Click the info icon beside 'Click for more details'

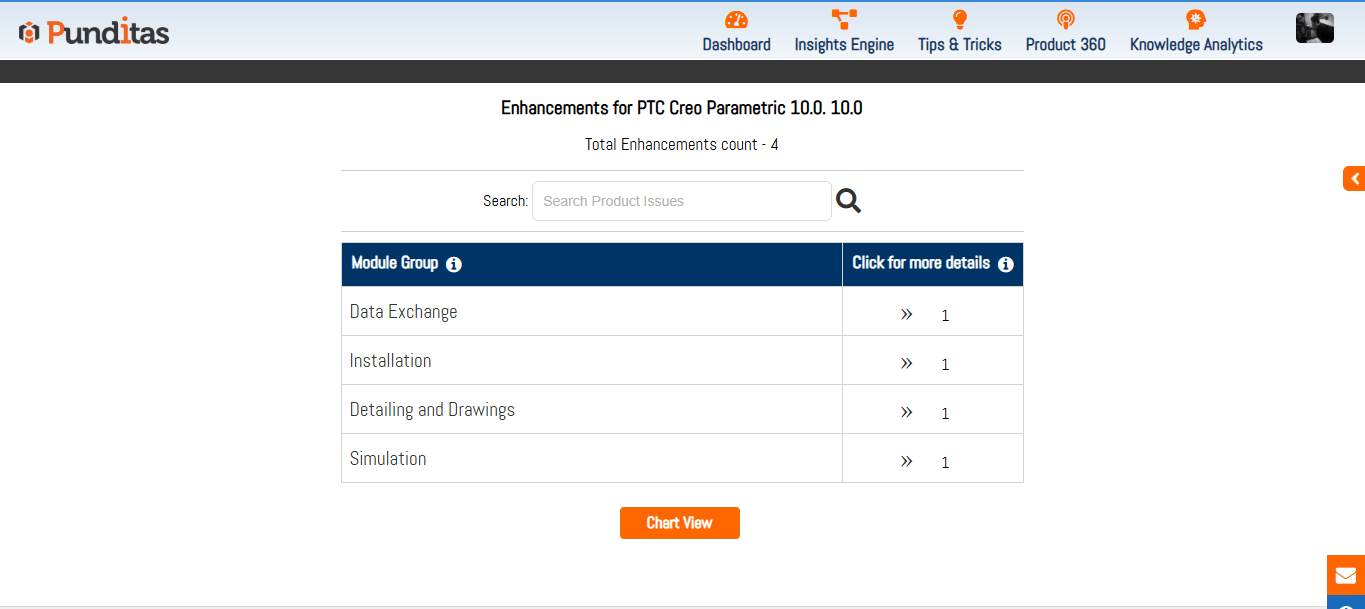[1005, 265]
